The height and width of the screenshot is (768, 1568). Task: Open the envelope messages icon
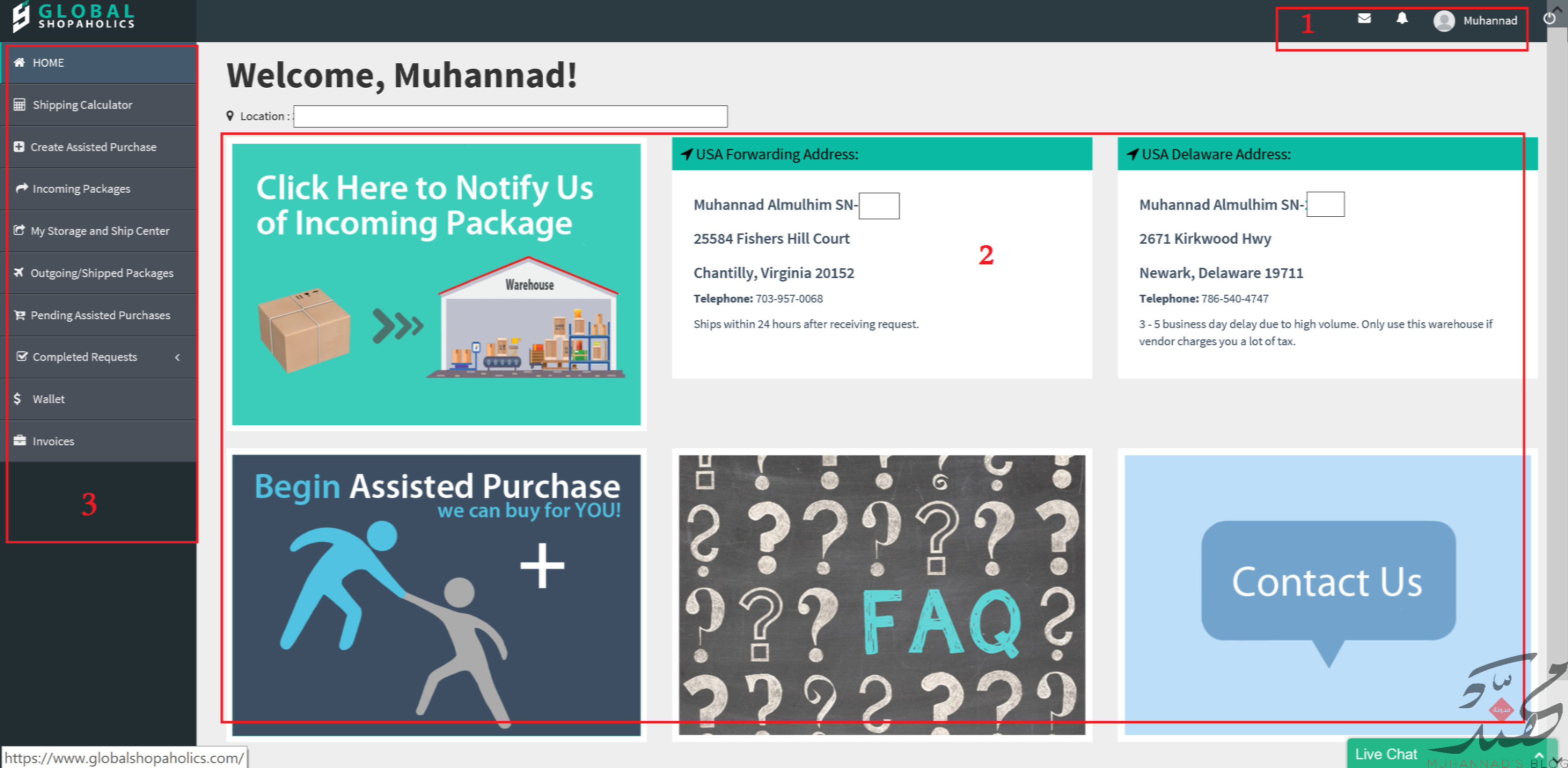(x=1364, y=18)
